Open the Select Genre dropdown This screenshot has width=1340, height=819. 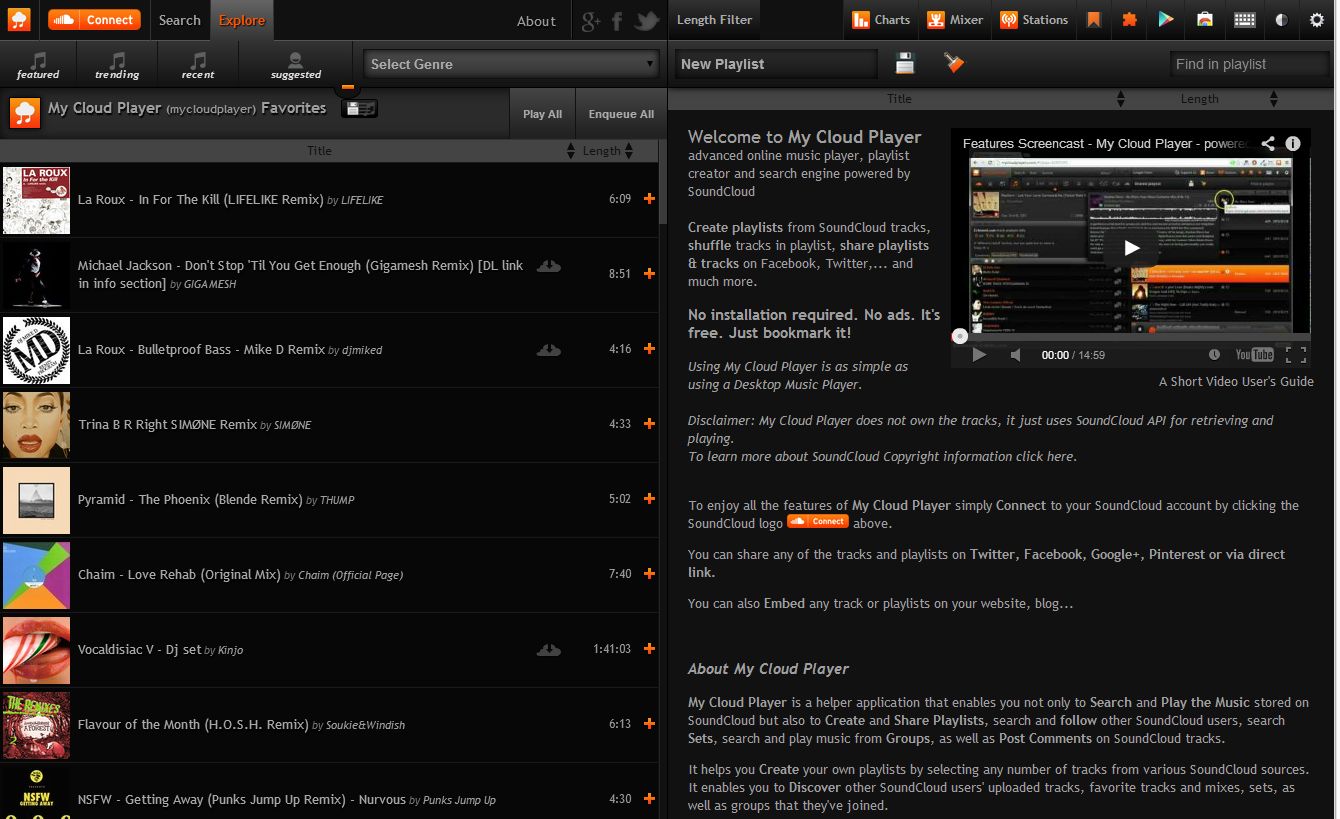pyautogui.click(x=510, y=64)
